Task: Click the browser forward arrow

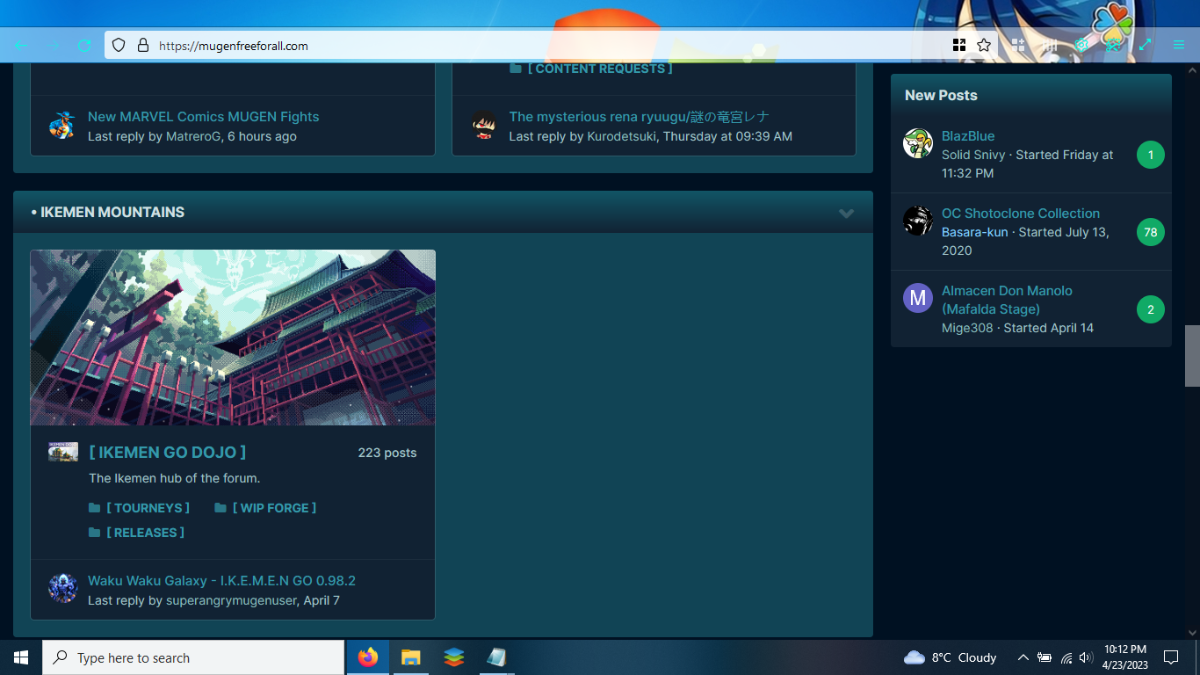Action: coord(54,46)
